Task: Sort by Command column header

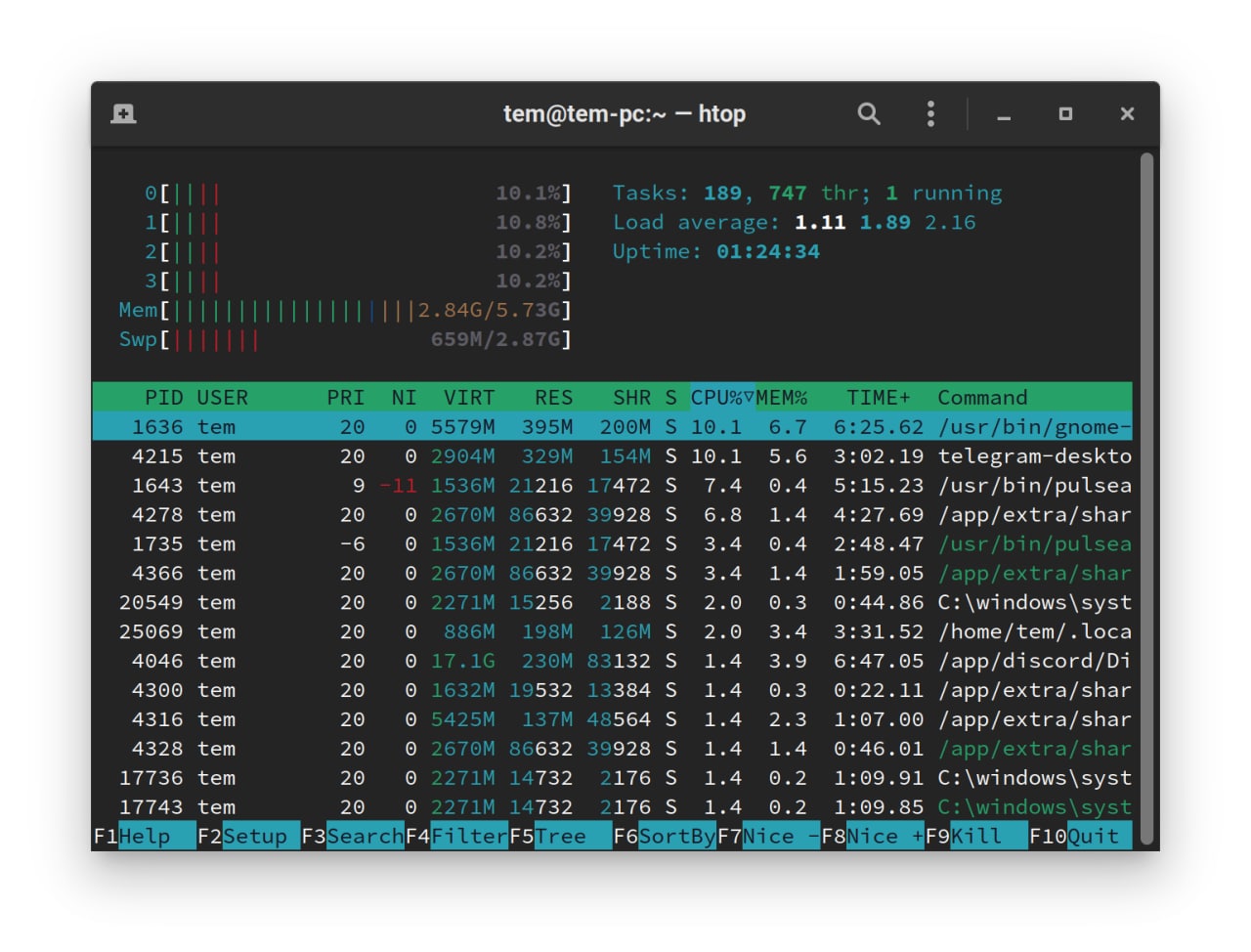Action: (x=982, y=398)
